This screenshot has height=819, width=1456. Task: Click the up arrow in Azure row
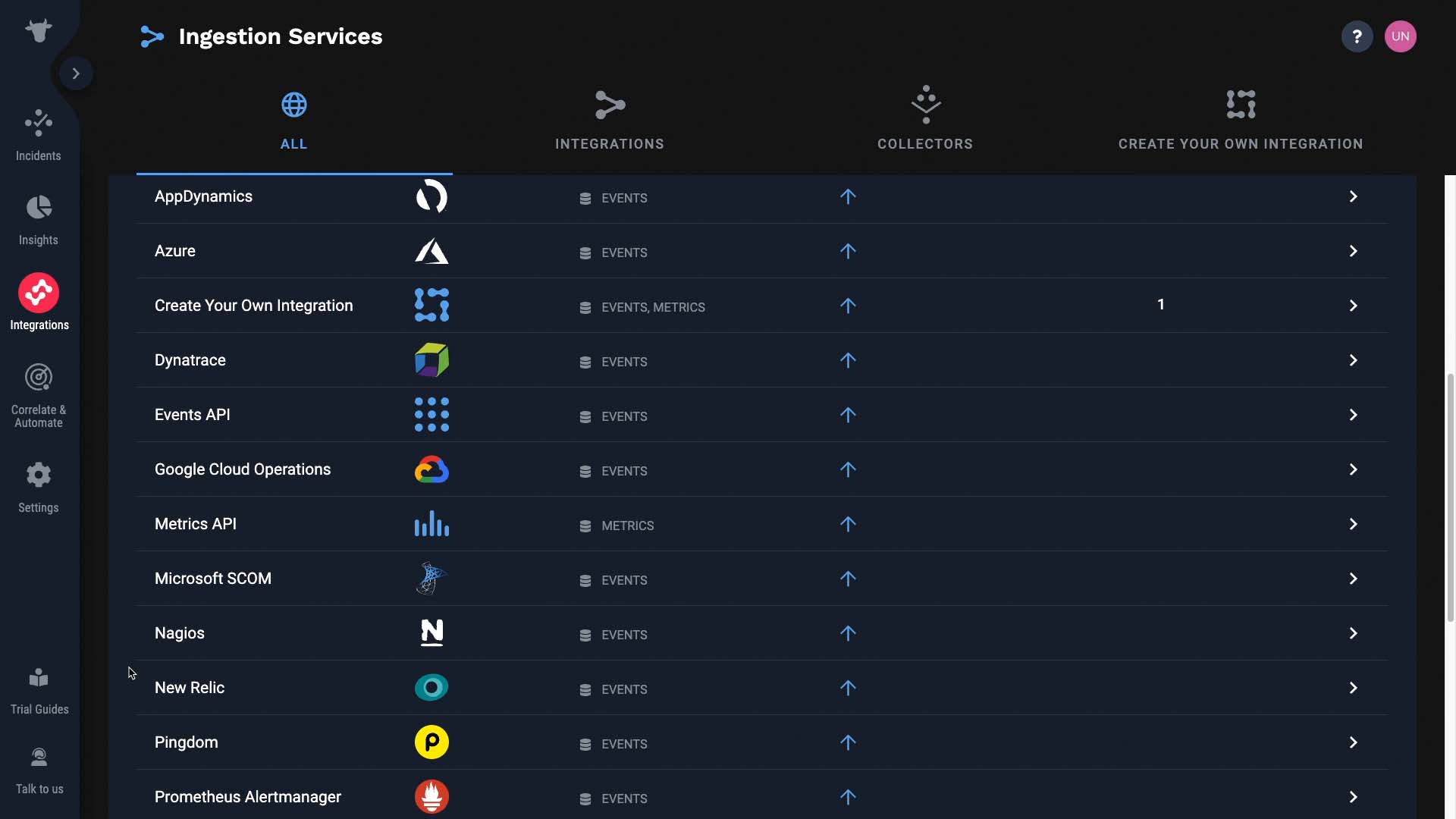848,251
